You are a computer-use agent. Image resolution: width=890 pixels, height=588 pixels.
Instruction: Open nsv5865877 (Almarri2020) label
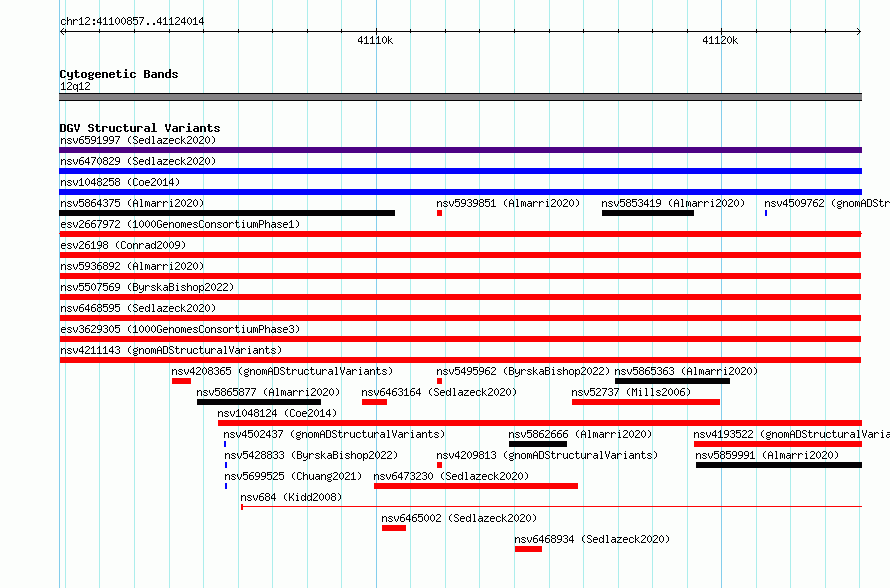pyautogui.click(x=268, y=392)
